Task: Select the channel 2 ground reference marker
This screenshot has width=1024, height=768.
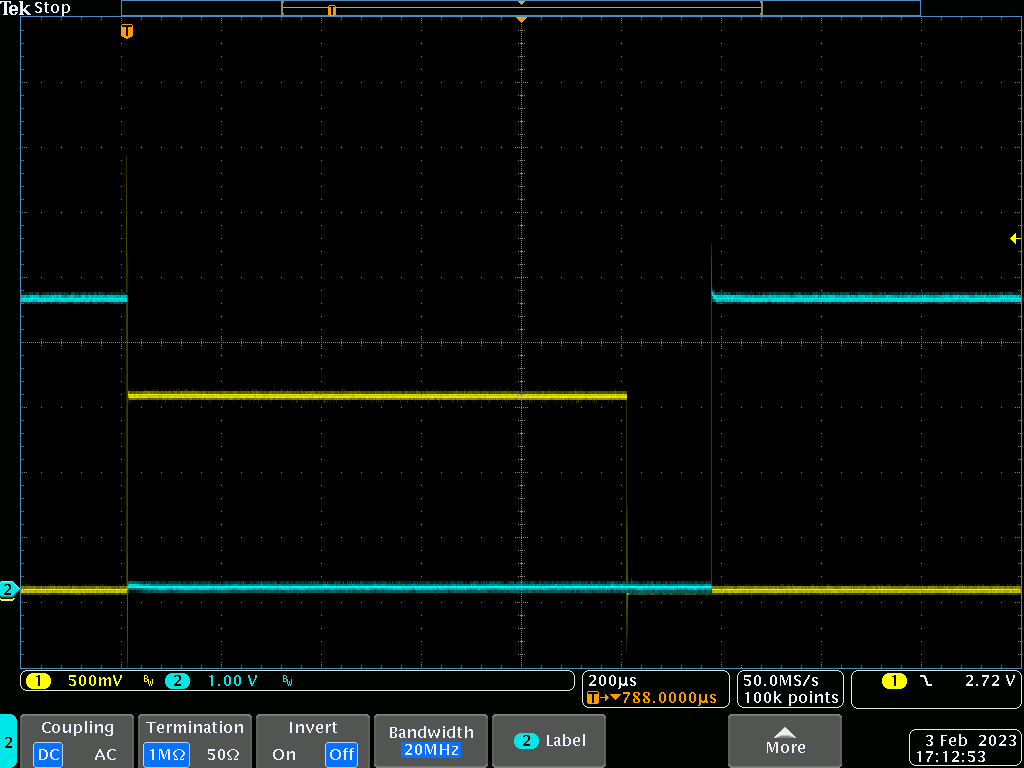Action: [9, 590]
